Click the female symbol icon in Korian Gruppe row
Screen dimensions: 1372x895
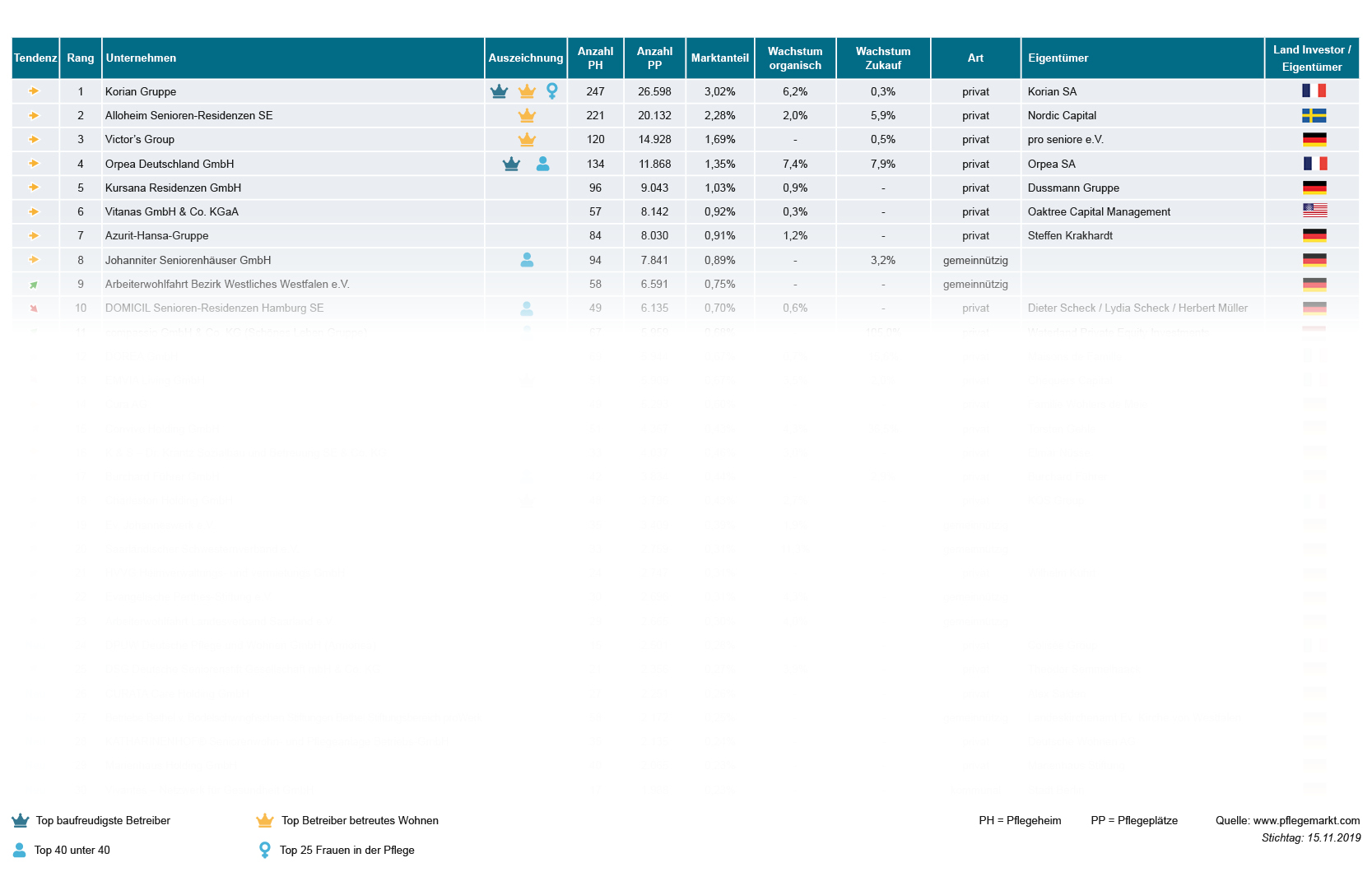click(x=552, y=91)
